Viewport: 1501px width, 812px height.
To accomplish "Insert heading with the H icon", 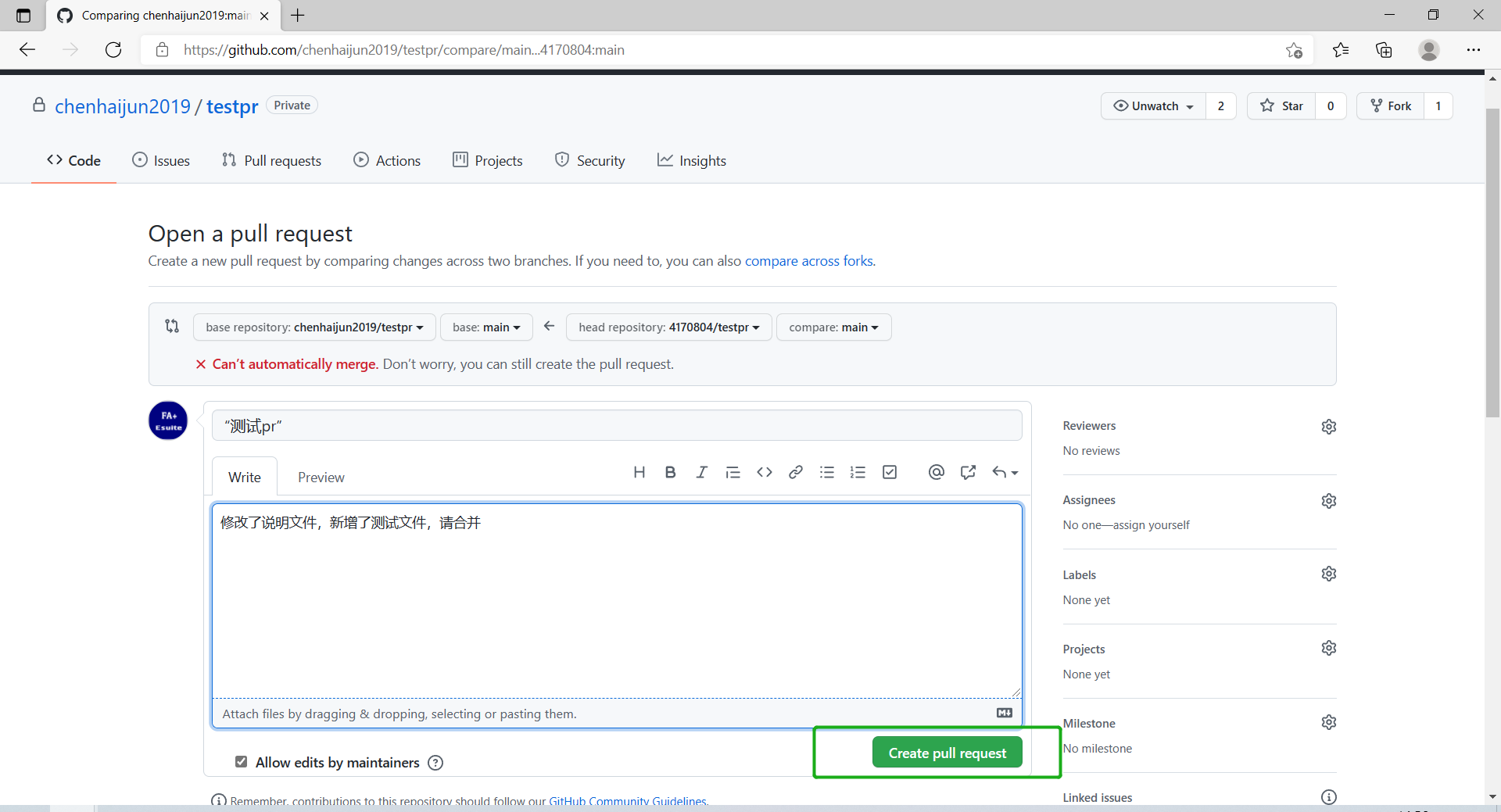I will (x=639, y=472).
